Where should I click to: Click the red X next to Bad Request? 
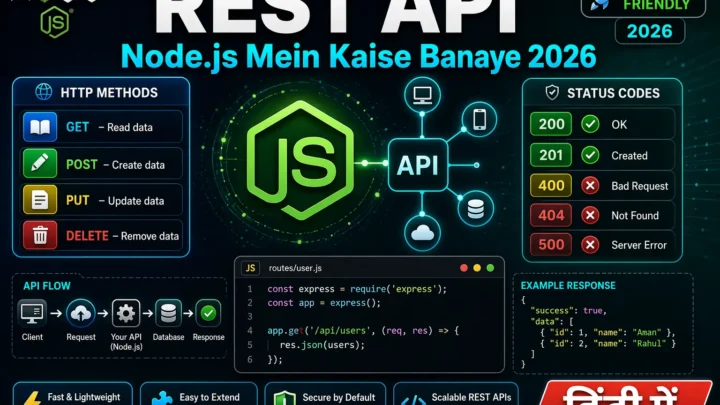590,186
